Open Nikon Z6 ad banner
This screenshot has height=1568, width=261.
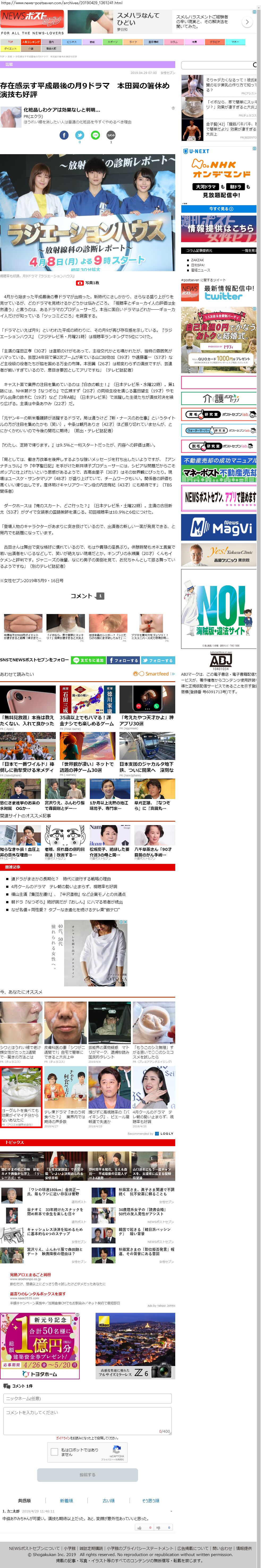tap(135, 1345)
